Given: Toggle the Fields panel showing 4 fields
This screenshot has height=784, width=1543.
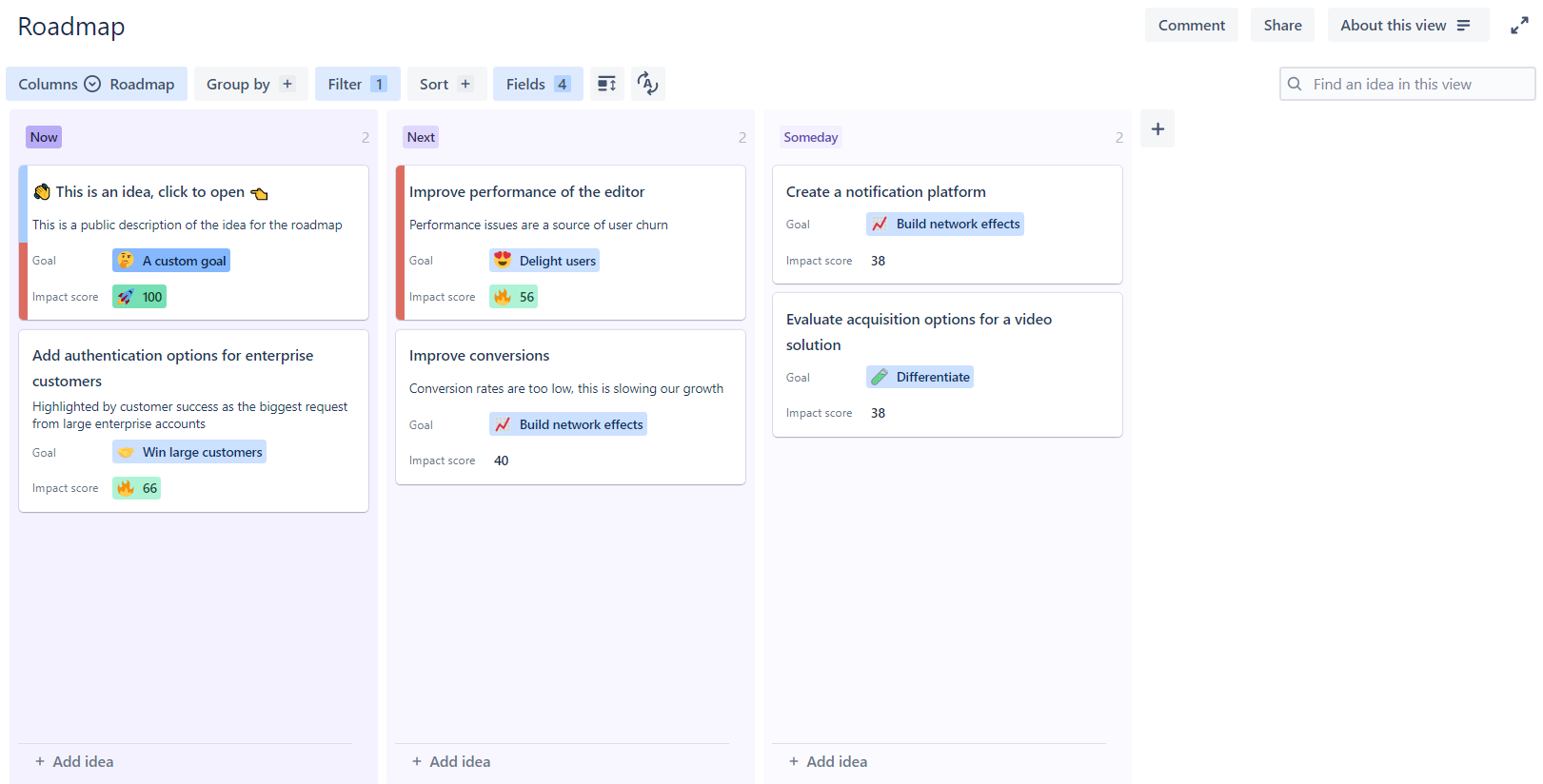Looking at the screenshot, I should [x=538, y=84].
